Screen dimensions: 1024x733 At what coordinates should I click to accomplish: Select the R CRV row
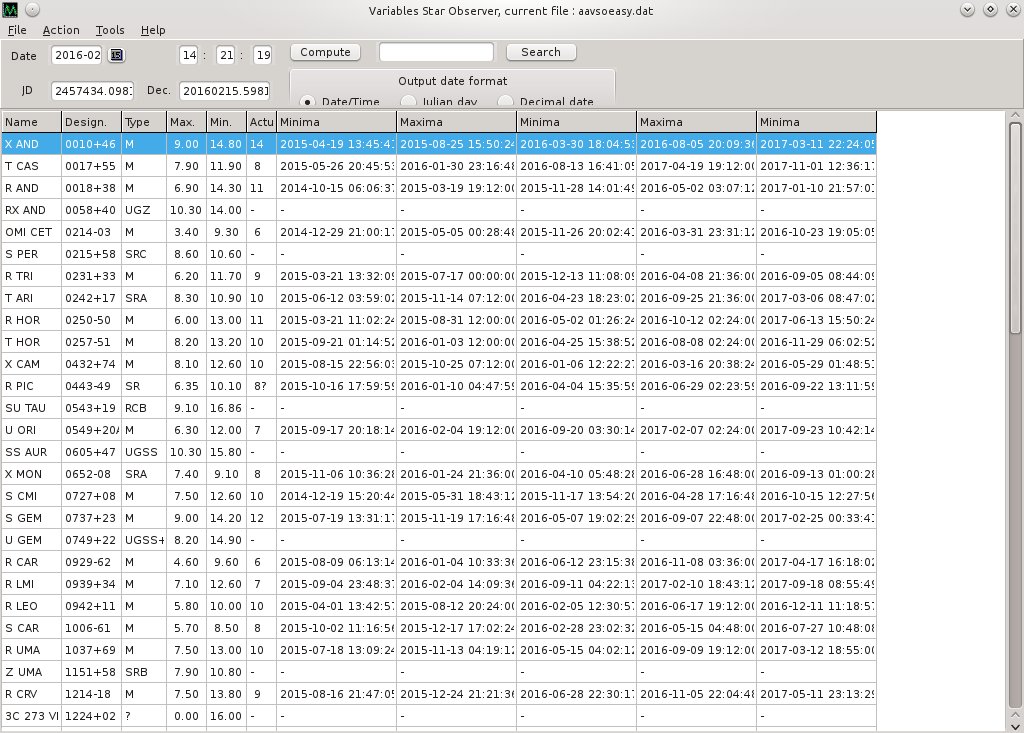click(439, 694)
